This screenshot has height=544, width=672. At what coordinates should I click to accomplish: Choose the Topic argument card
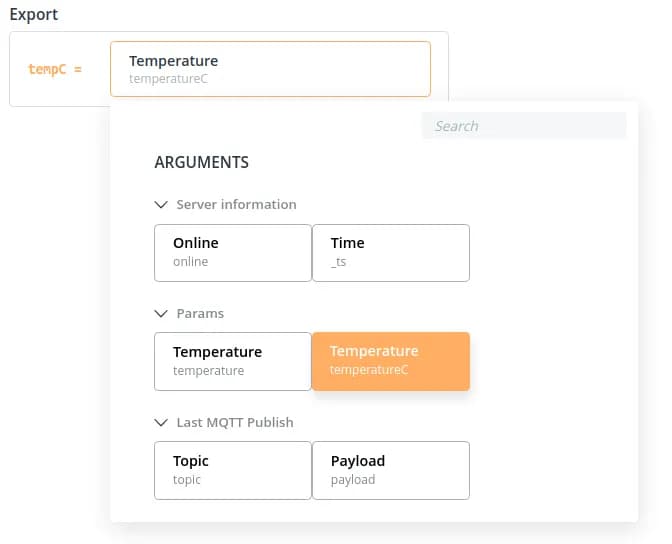coord(233,470)
